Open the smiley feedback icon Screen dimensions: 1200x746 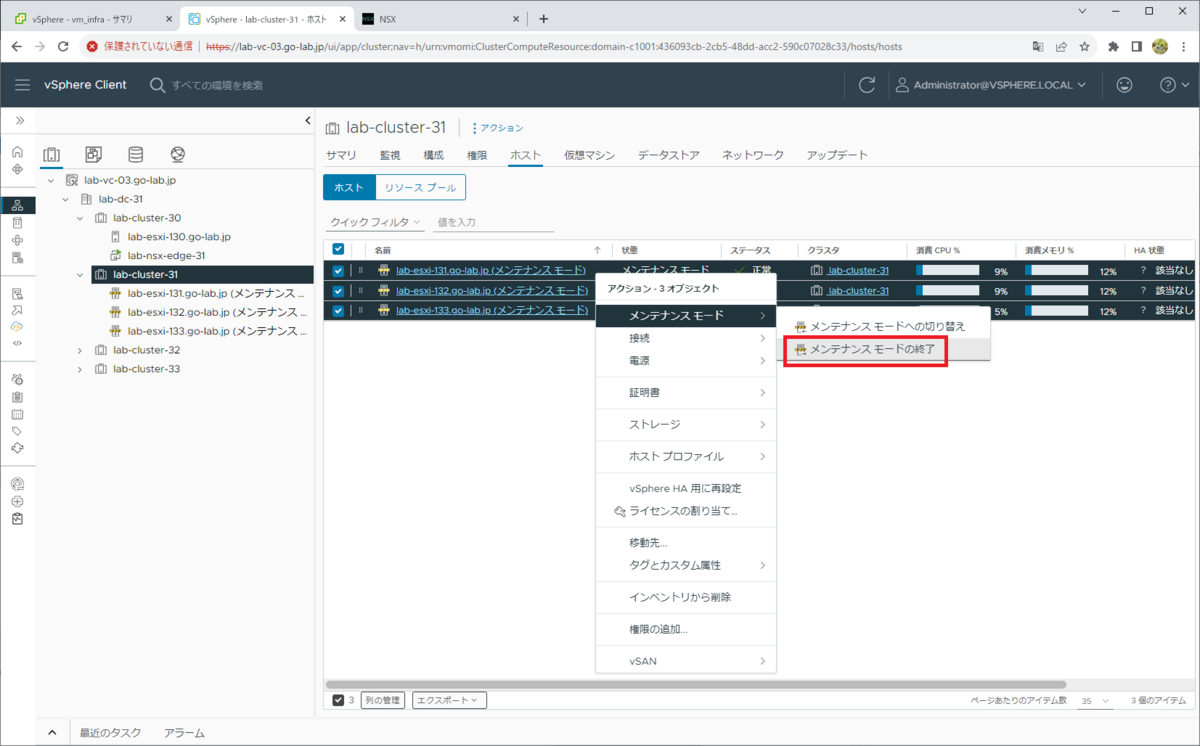pyautogui.click(x=1125, y=85)
